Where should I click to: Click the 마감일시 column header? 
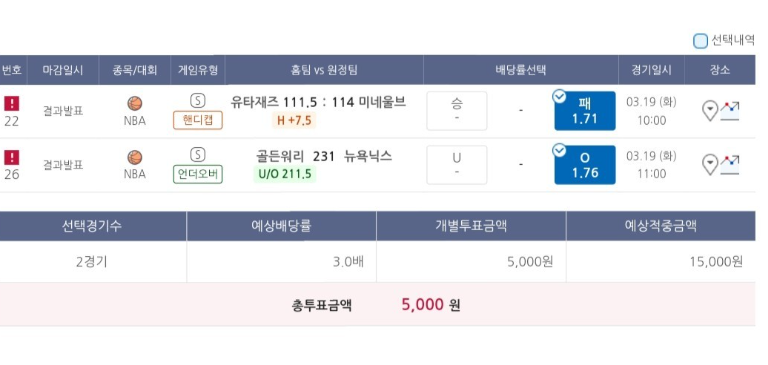click(63, 70)
